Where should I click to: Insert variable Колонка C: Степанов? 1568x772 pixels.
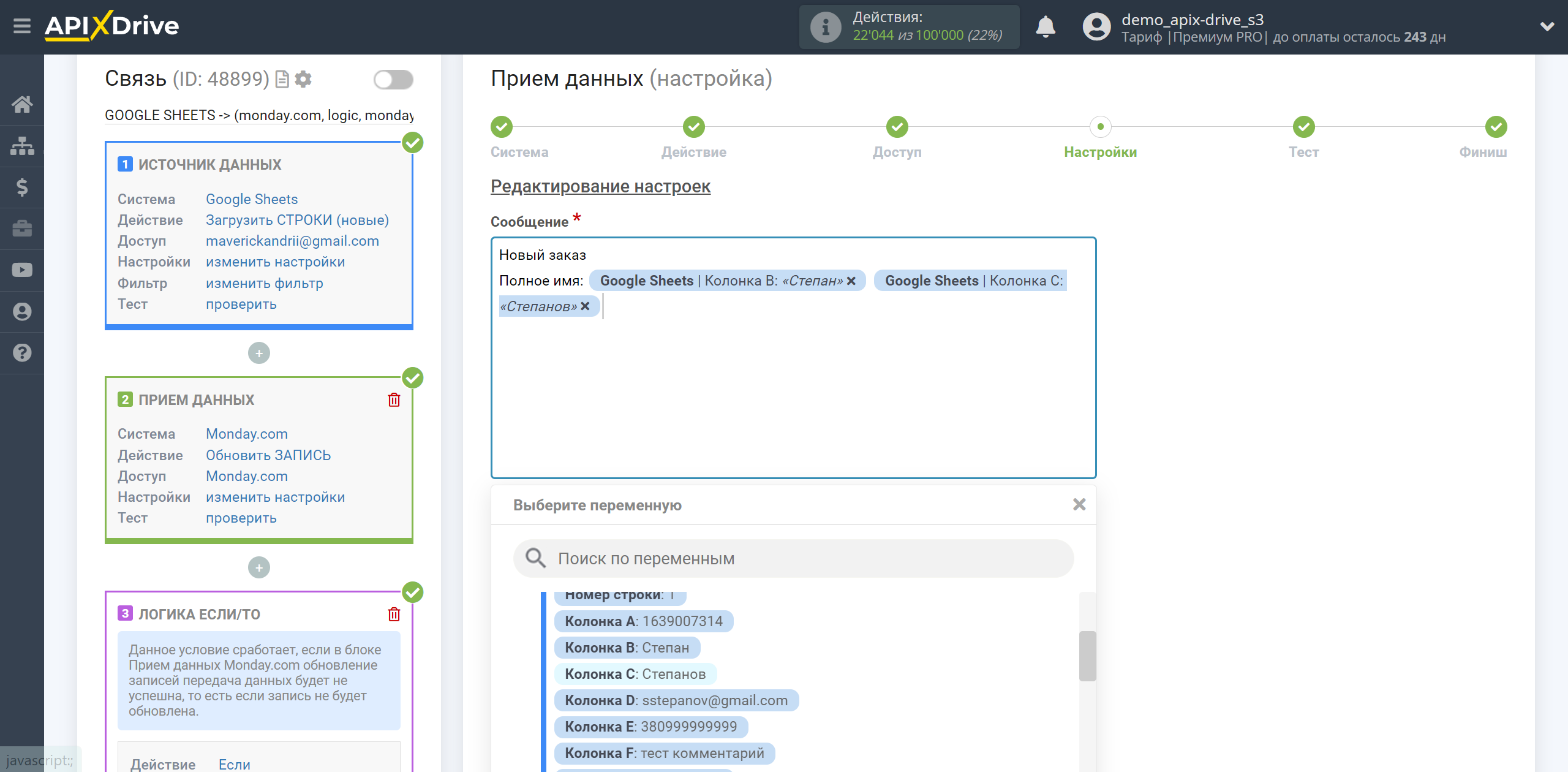coord(635,674)
